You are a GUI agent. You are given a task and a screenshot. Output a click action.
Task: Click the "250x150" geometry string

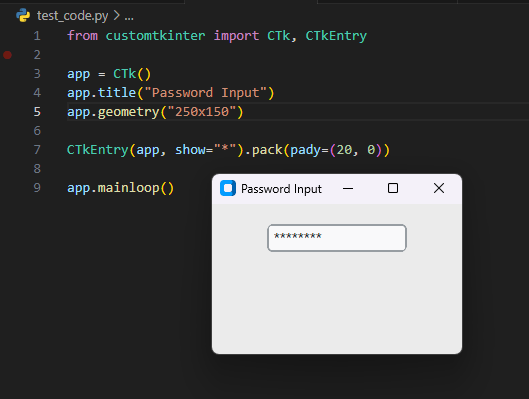coord(202,112)
